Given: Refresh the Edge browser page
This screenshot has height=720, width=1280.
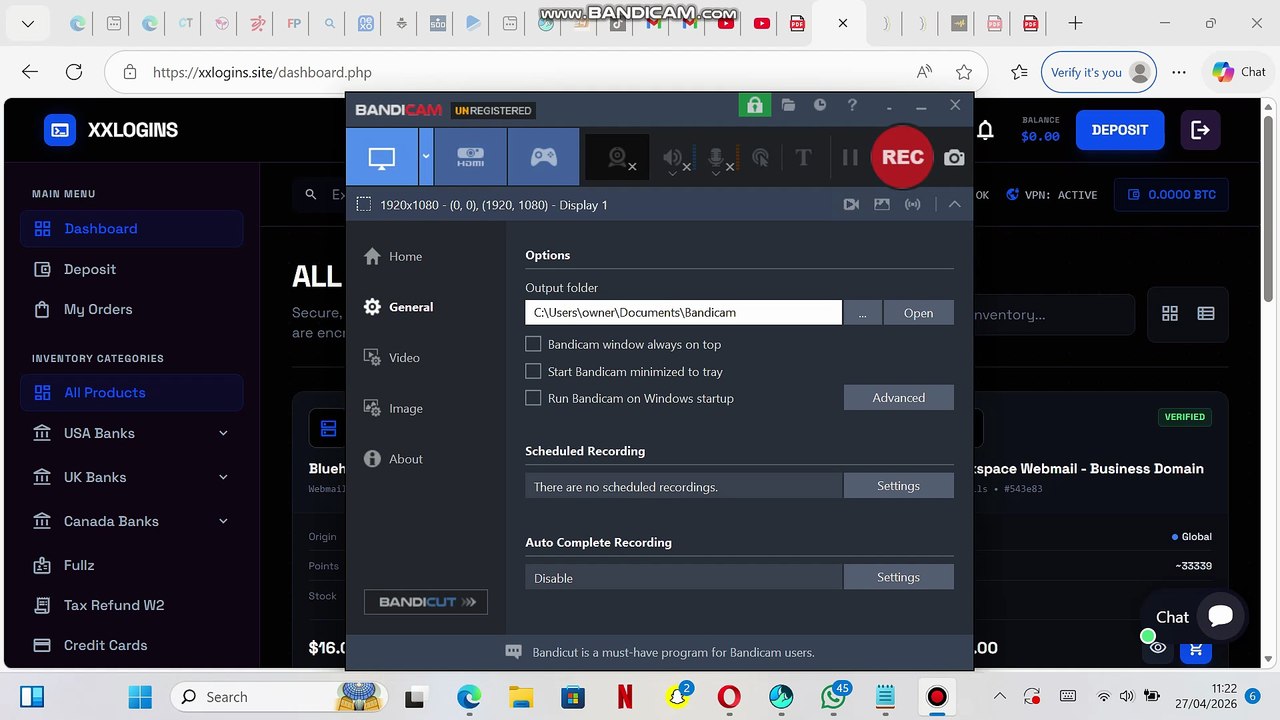Looking at the screenshot, I should pos(74,72).
